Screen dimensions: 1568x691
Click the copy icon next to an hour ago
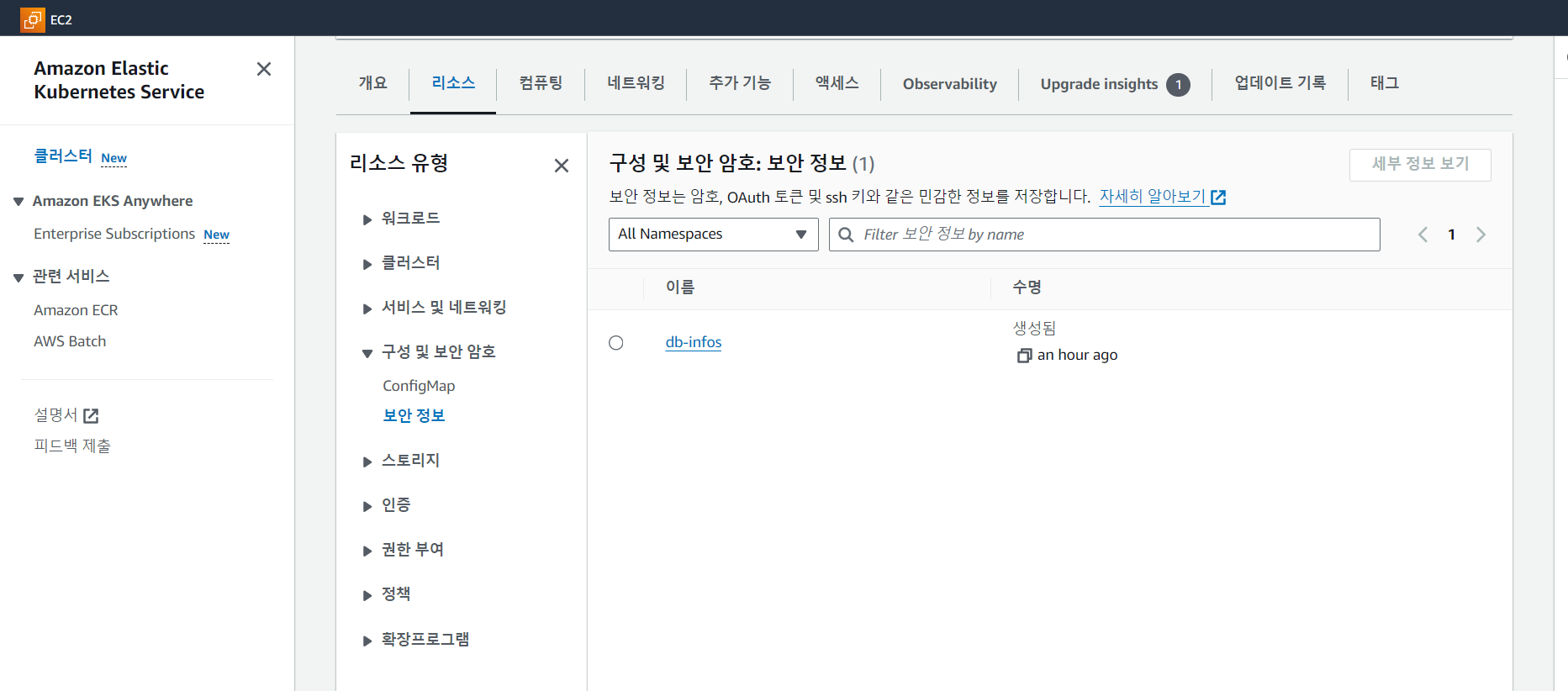(x=1024, y=356)
